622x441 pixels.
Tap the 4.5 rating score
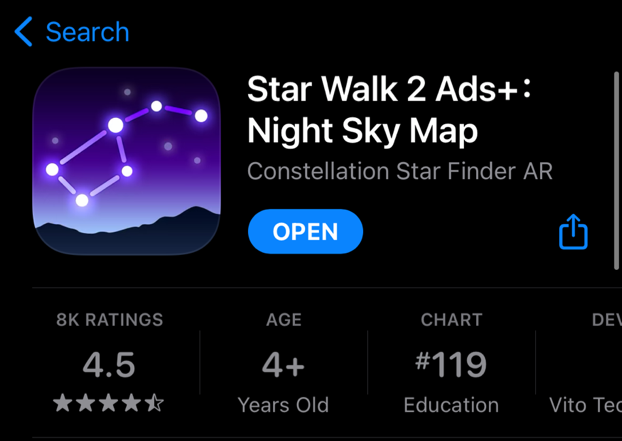click(x=109, y=364)
